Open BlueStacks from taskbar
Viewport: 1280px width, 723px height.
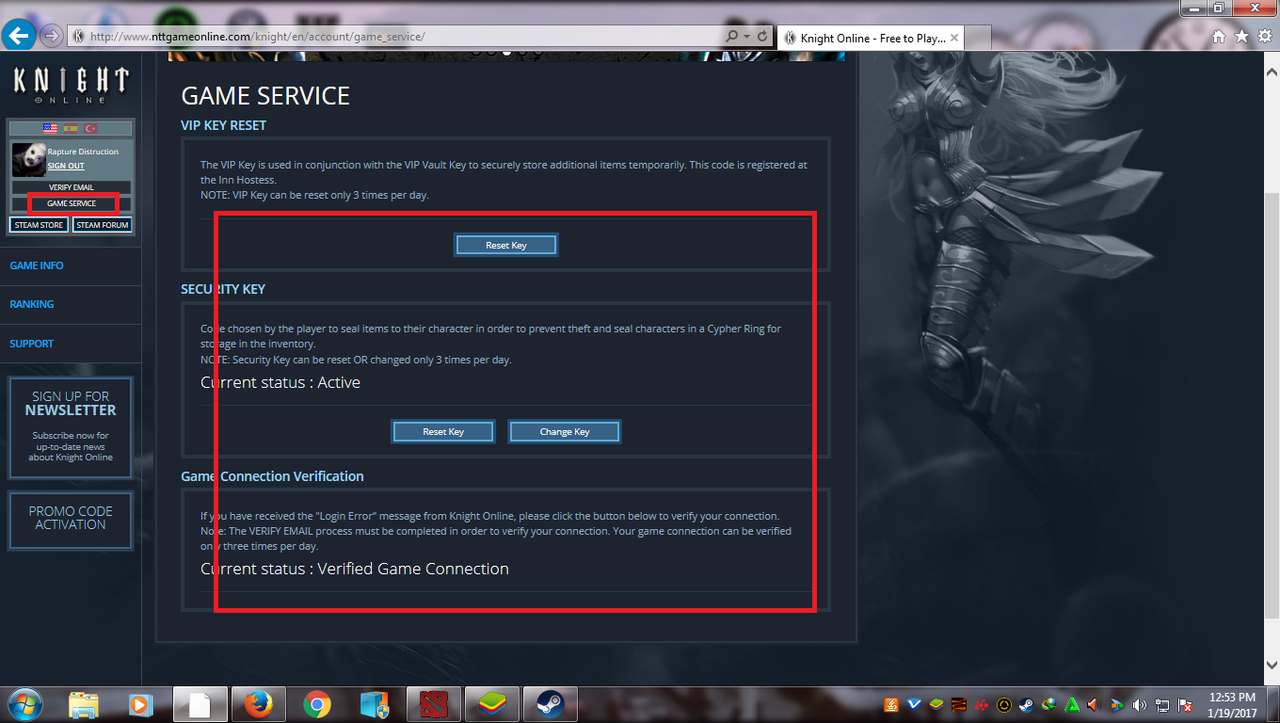[x=490, y=705]
